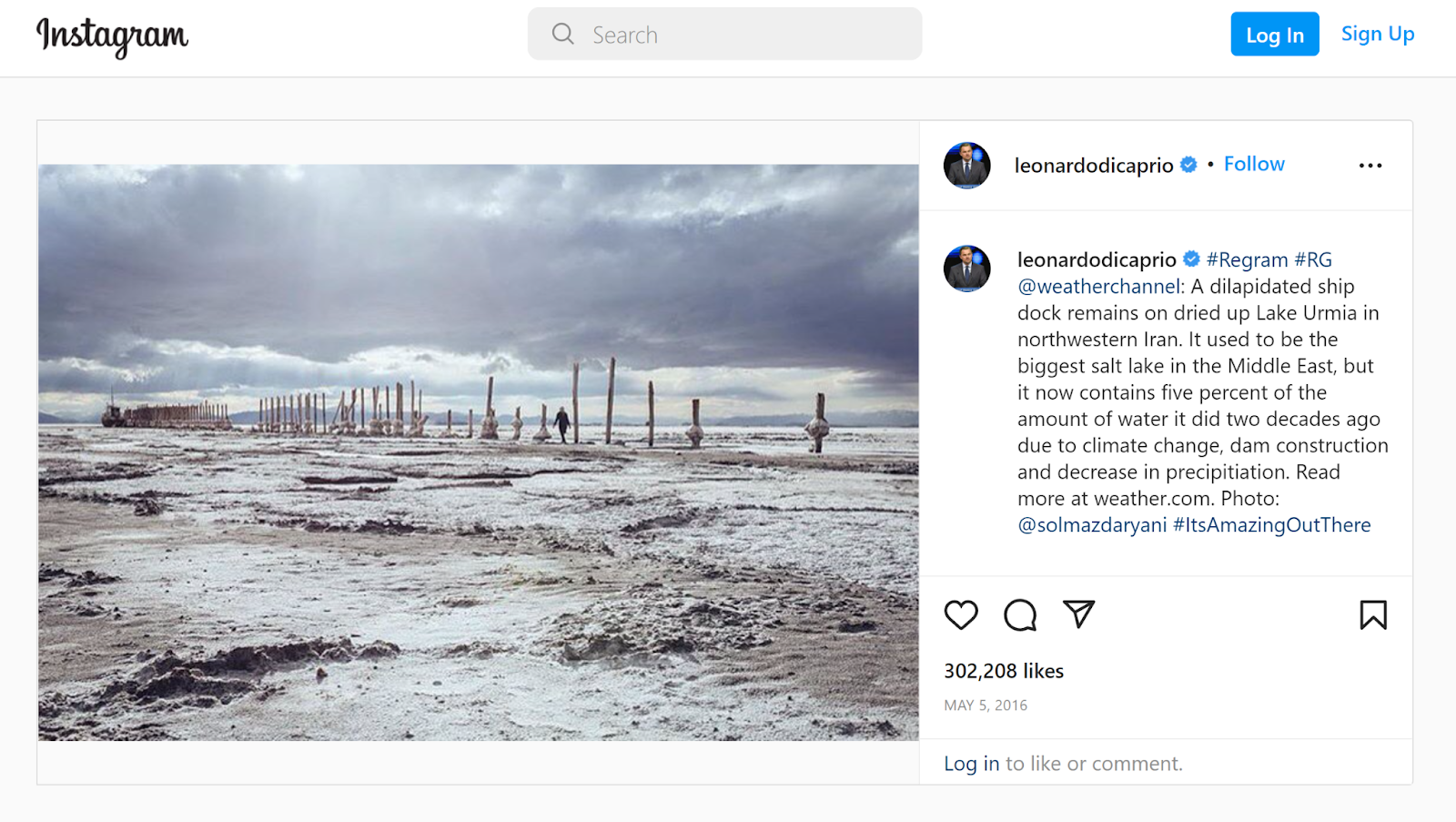1456x822 pixels.
Task: Click the caption profile avatar
Action: 966,269
